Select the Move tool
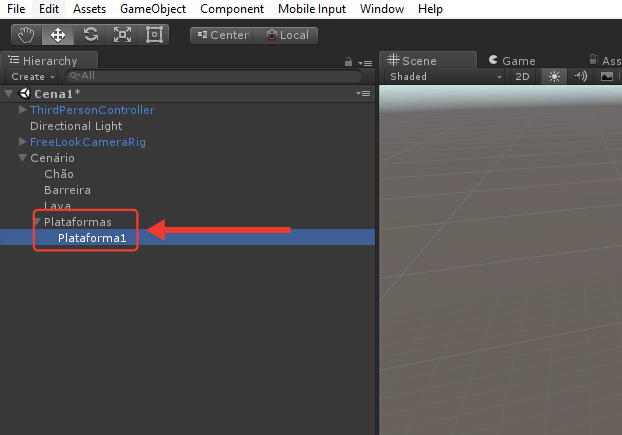 tap(58, 35)
